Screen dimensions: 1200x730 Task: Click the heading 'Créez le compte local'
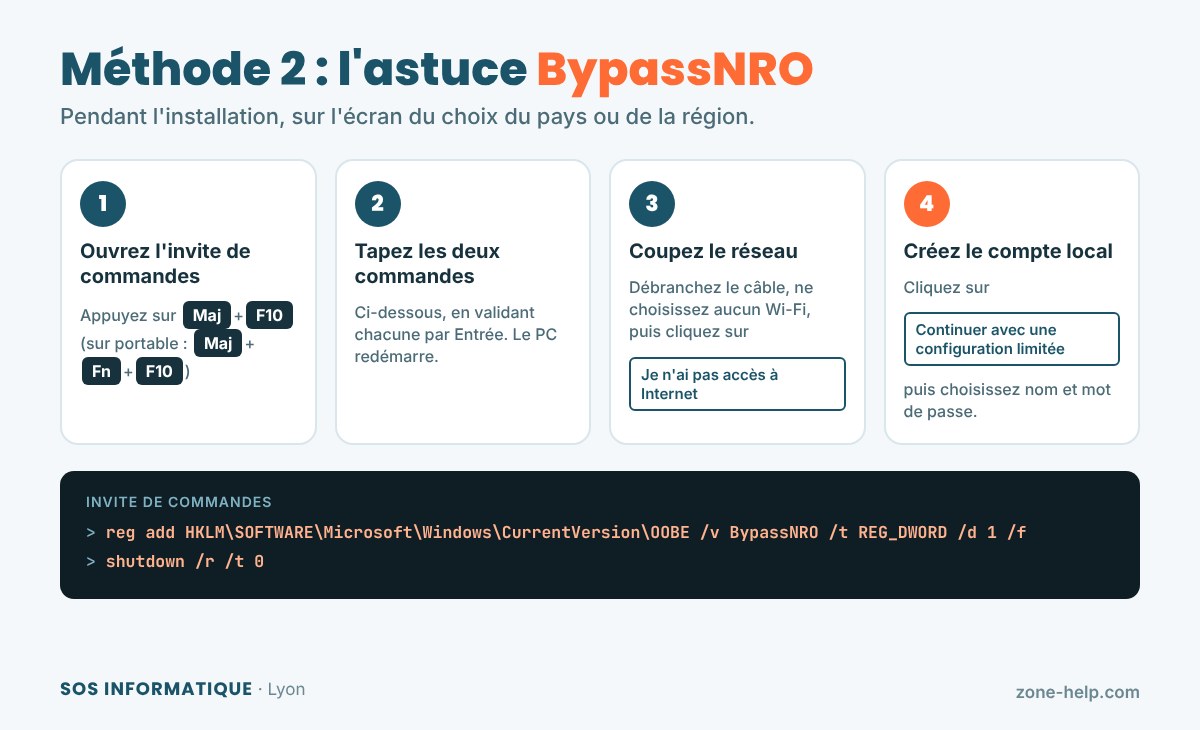[1008, 251]
